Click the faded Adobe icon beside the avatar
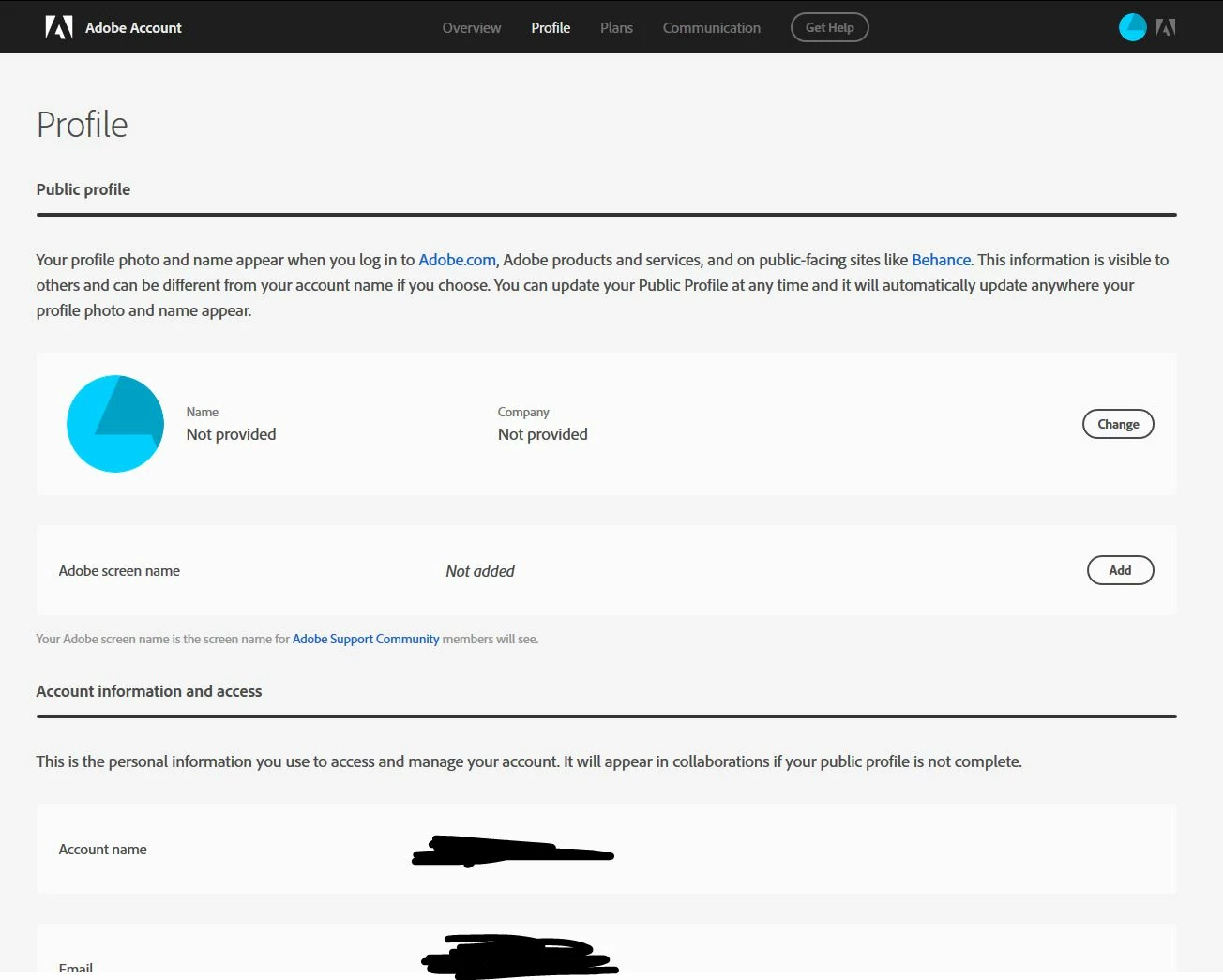Viewport: 1223px width, 980px height. (x=1166, y=27)
